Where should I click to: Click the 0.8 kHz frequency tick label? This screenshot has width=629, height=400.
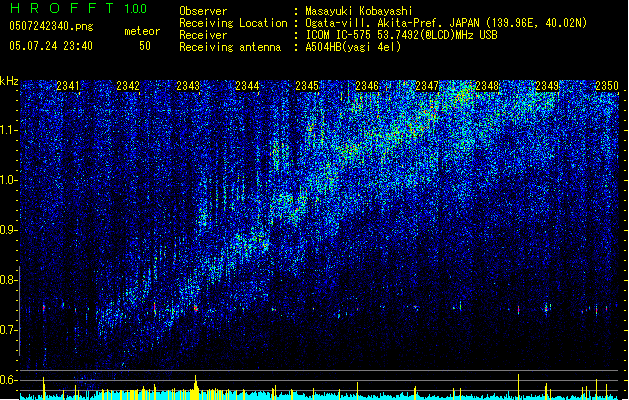point(9,280)
